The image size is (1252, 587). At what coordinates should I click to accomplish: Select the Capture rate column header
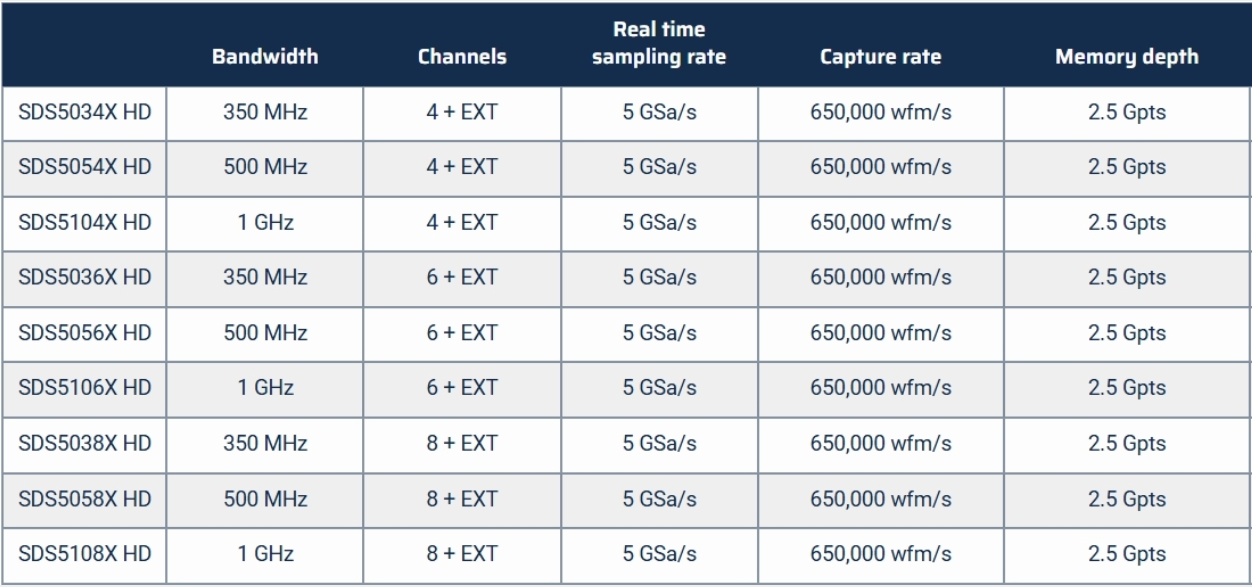tap(880, 57)
